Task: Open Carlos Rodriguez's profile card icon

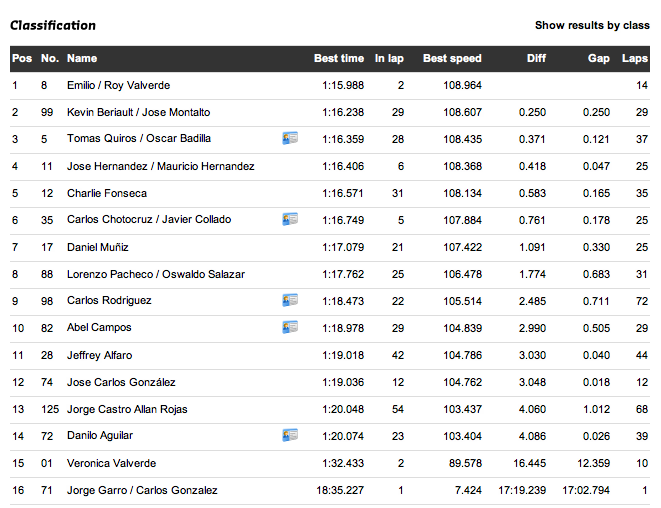Action: 290,300
